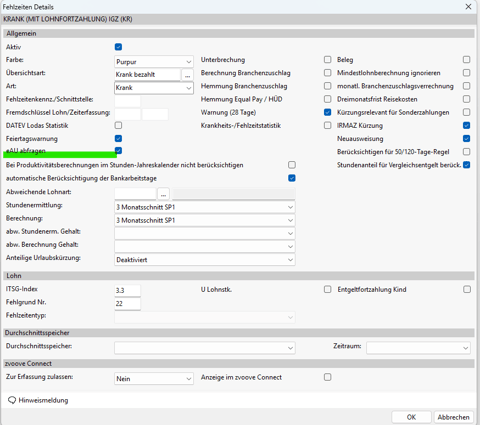Click the Fehlgrund Nr. field with 22
The height and width of the screenshot is (425, 480).
coord(127,304)
